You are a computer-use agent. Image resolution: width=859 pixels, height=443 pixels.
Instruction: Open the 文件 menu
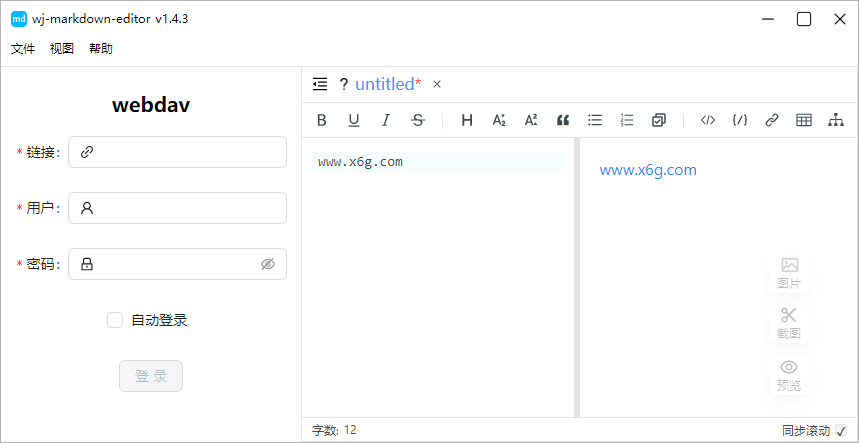coord(23,48)
